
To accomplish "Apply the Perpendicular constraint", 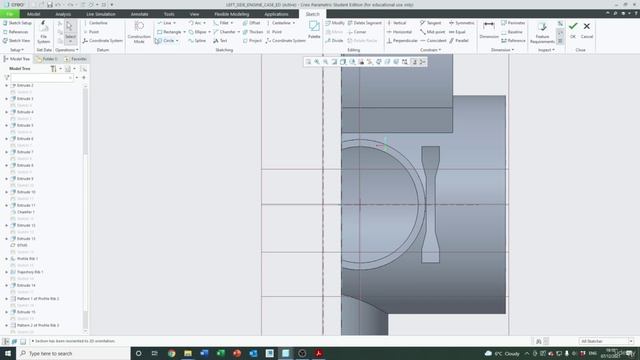I will pyautogui.click(x=402, y=41).
